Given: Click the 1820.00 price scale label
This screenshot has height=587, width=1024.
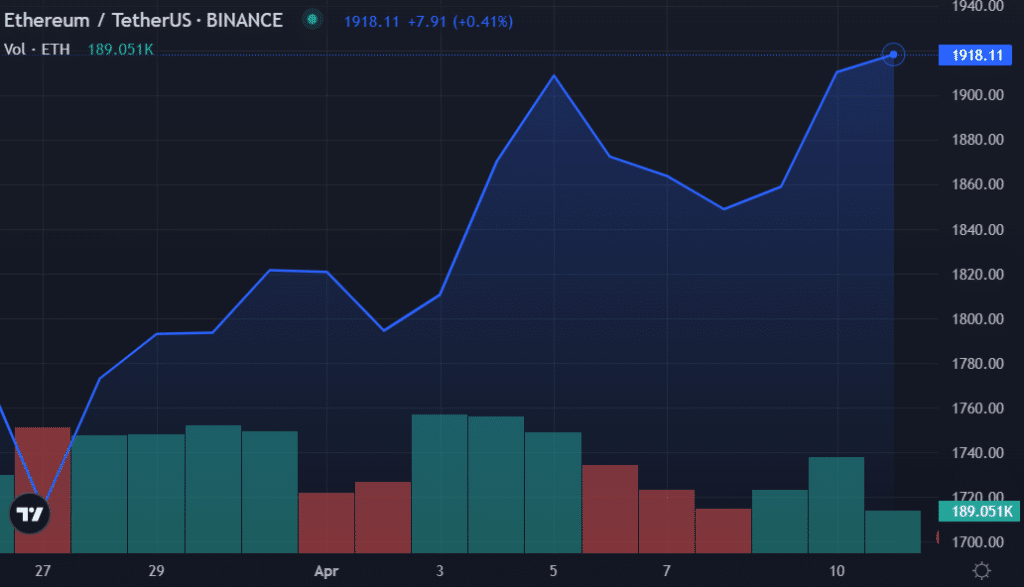Looking at the screenshot, I should pyautogui.click(x=978, y=274).
